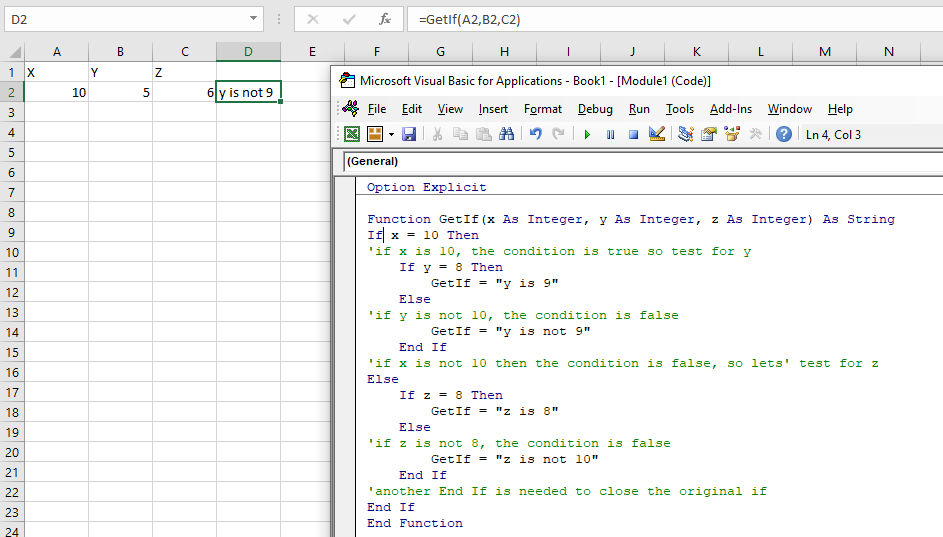This screenshot has height=537, width=943.
Task: Click Excel icon beside File menu
Action: pyautogui.click(x=351, y=108)
